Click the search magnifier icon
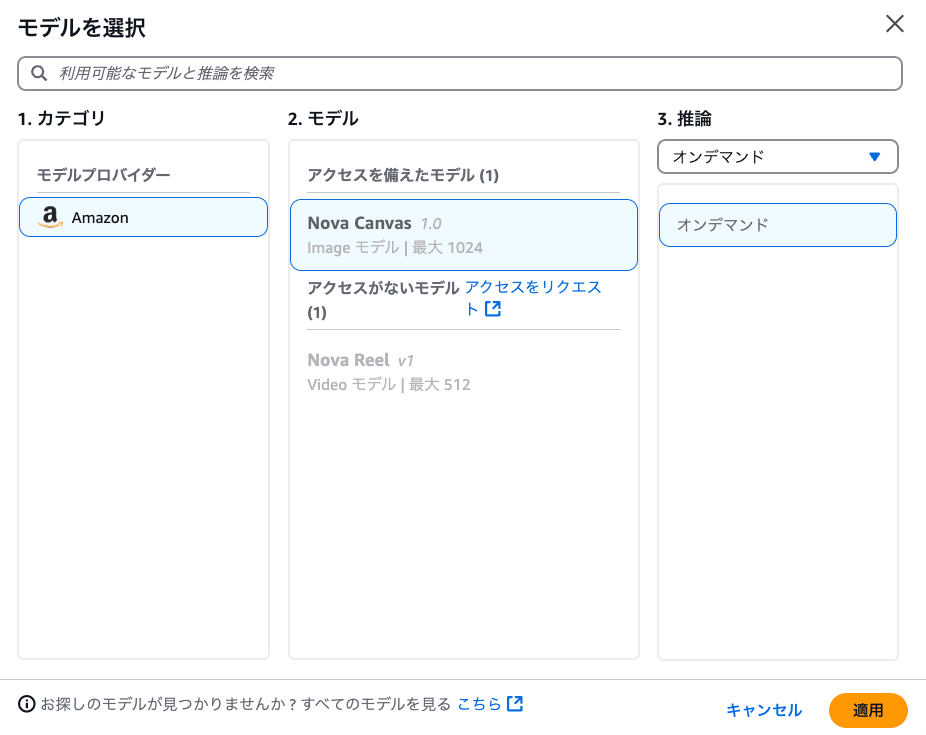The image size is (926, 735). [x=39, y=73]
